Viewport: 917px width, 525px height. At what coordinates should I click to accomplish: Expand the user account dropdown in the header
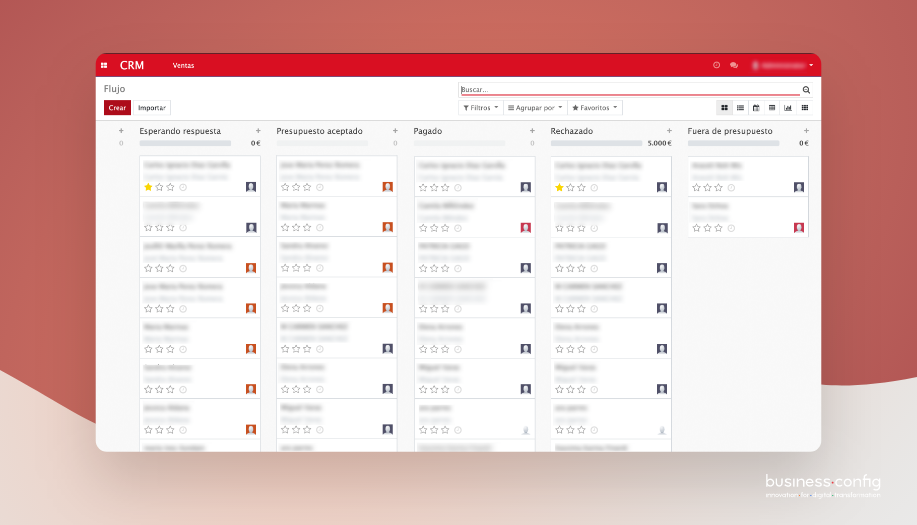[782, 65]
